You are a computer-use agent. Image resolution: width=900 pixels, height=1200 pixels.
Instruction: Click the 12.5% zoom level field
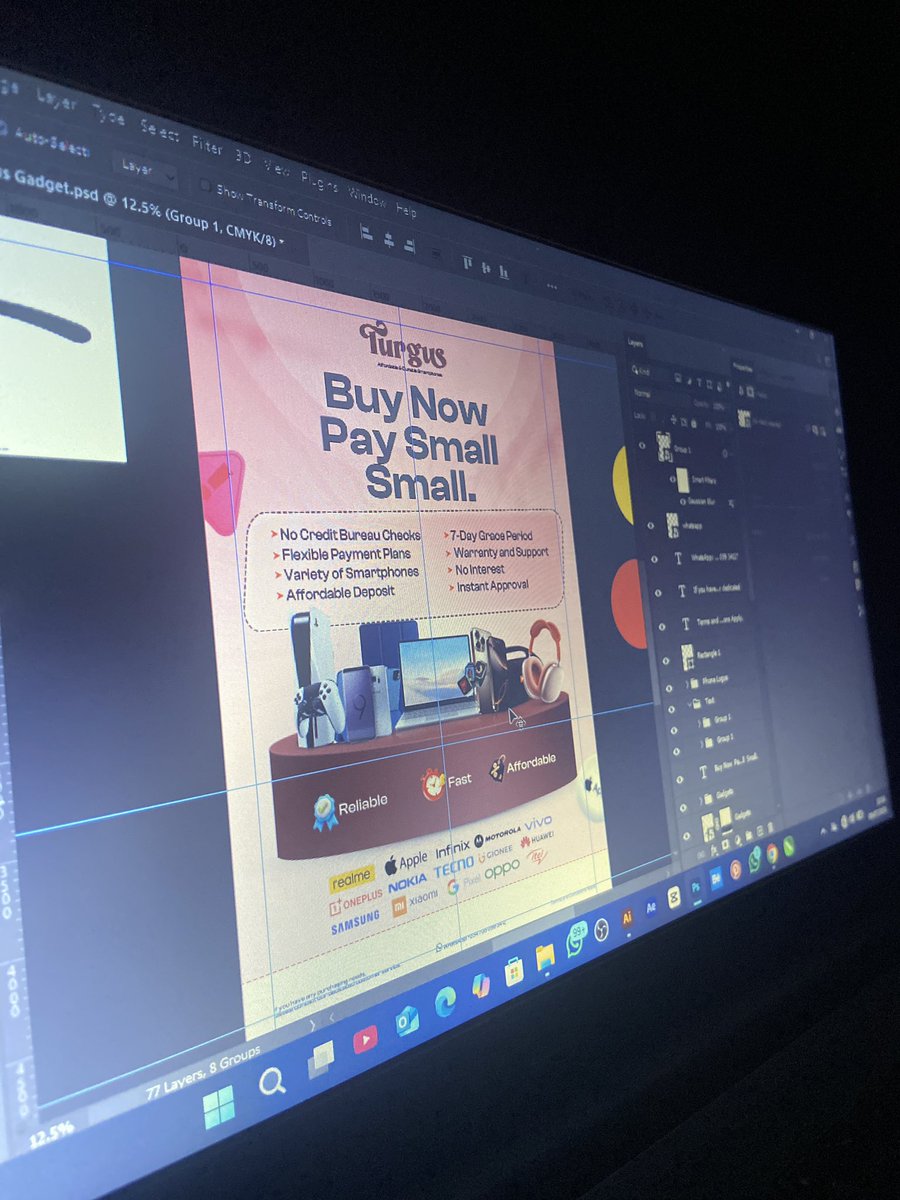50,1134
